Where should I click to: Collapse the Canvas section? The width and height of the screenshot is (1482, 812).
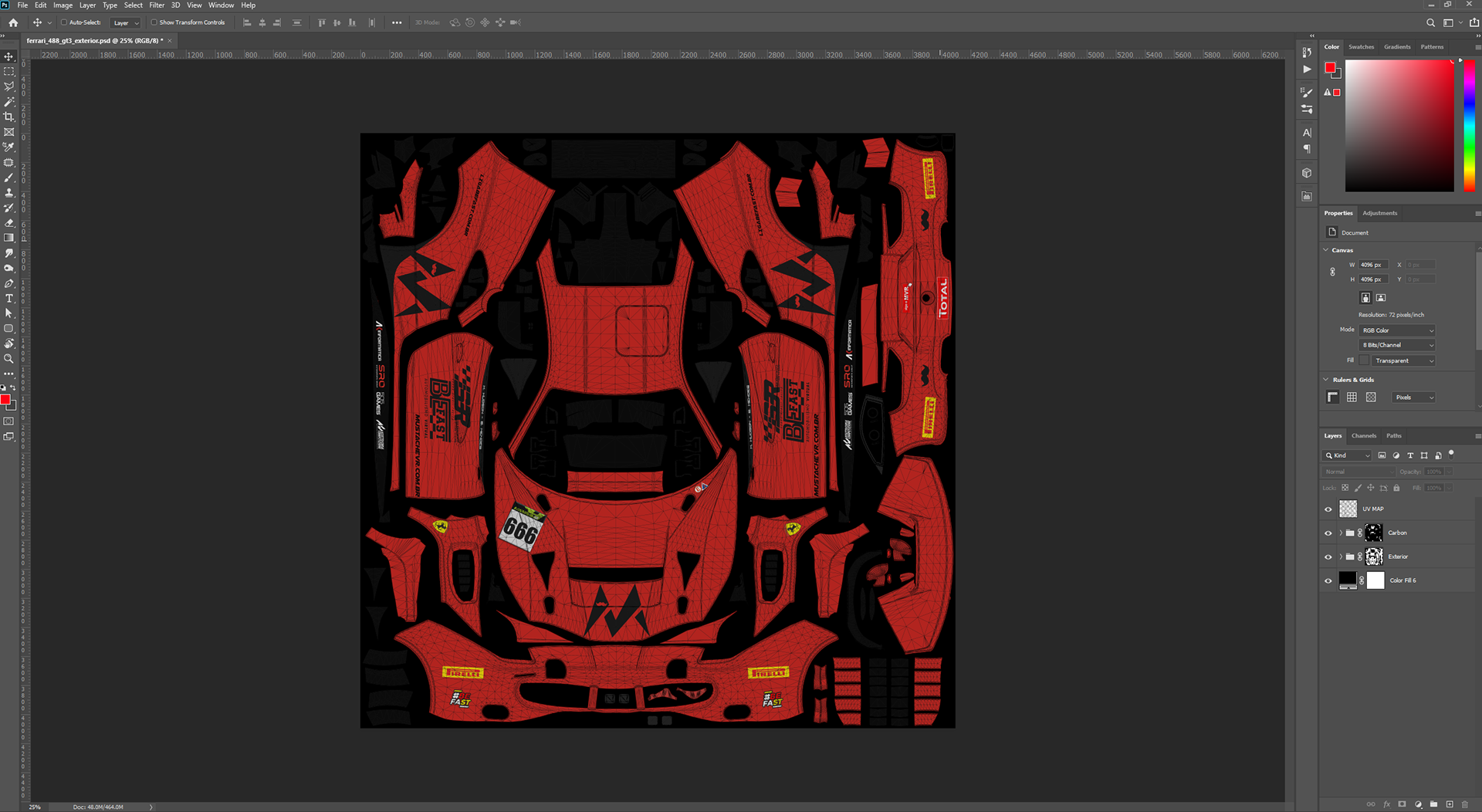[1326, 250]
